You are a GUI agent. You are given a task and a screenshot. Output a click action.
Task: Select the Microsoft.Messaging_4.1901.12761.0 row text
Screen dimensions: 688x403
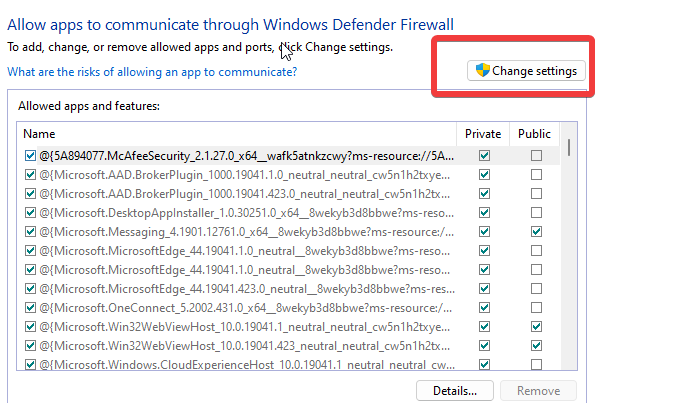click(x=247, y=232)
